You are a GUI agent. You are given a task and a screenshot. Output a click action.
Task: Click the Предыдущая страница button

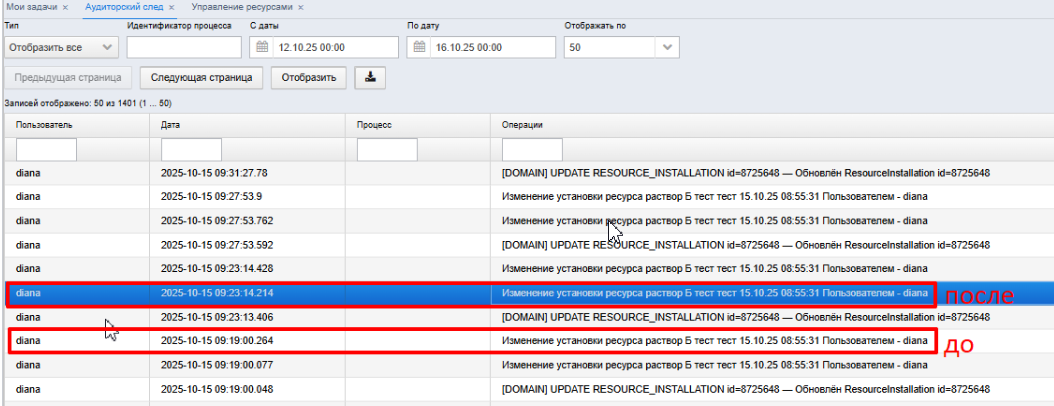point(67,77)
